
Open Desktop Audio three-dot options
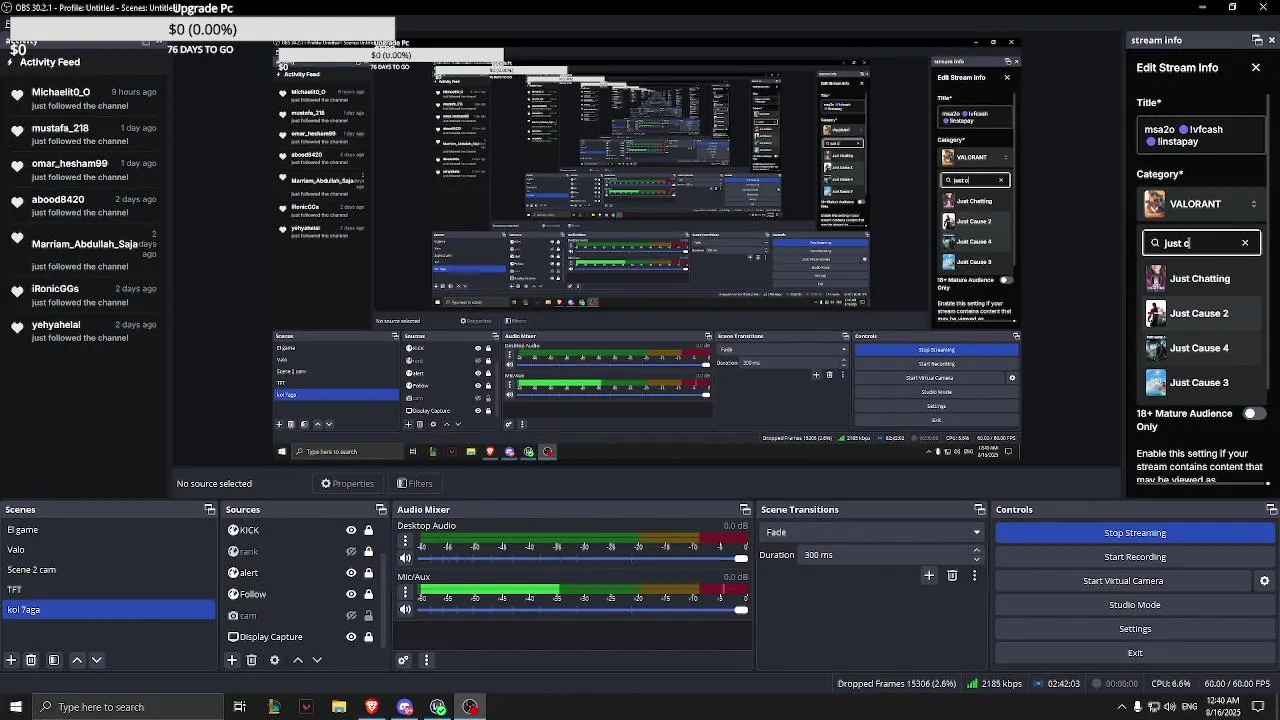405,541
